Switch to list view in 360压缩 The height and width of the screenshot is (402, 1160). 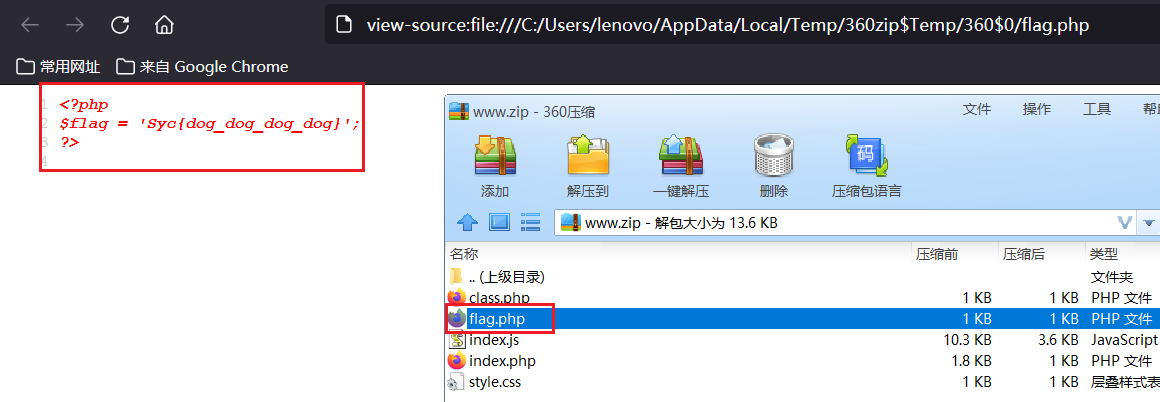coord(530,221)
